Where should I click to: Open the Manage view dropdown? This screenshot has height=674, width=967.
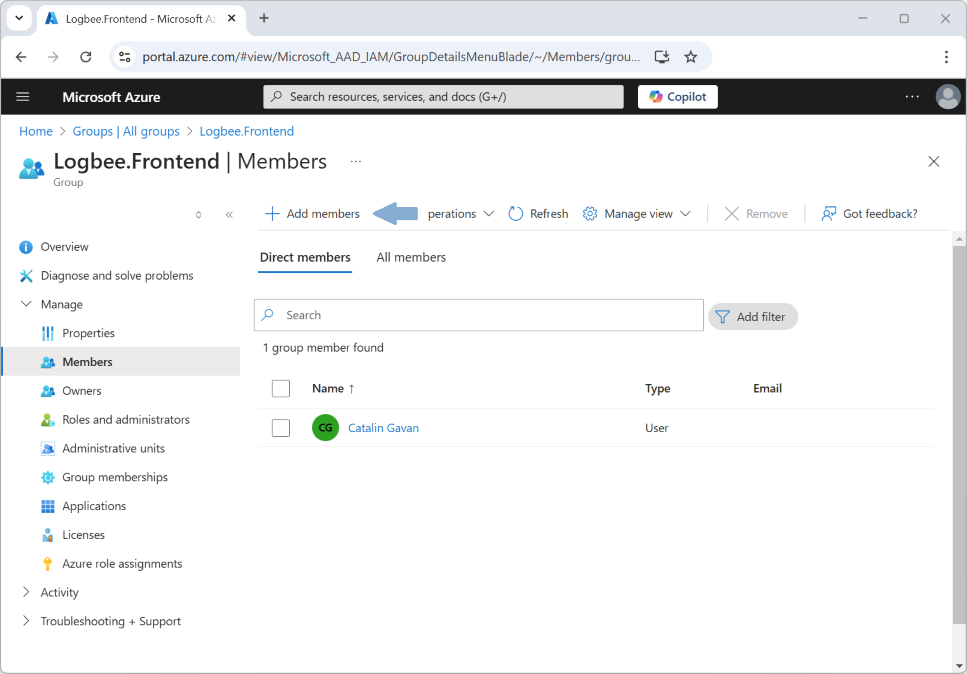coord(637,214)
